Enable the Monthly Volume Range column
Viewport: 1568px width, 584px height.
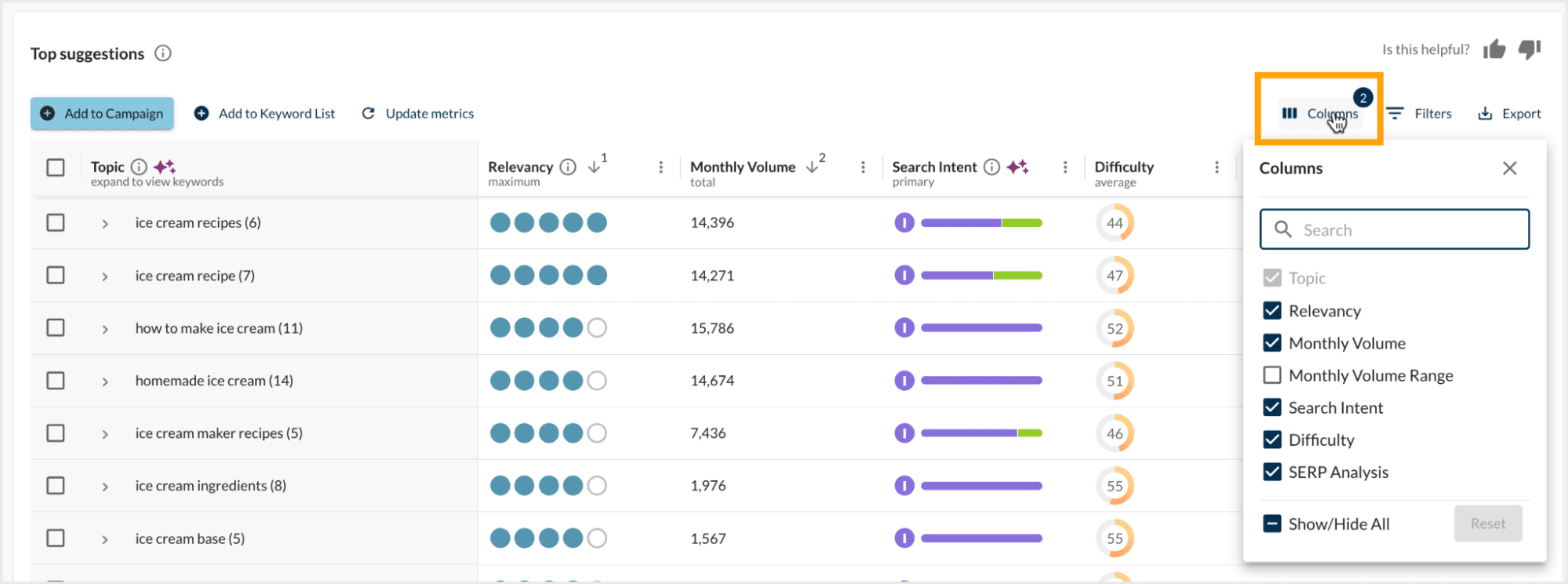tap(1272, 375)
